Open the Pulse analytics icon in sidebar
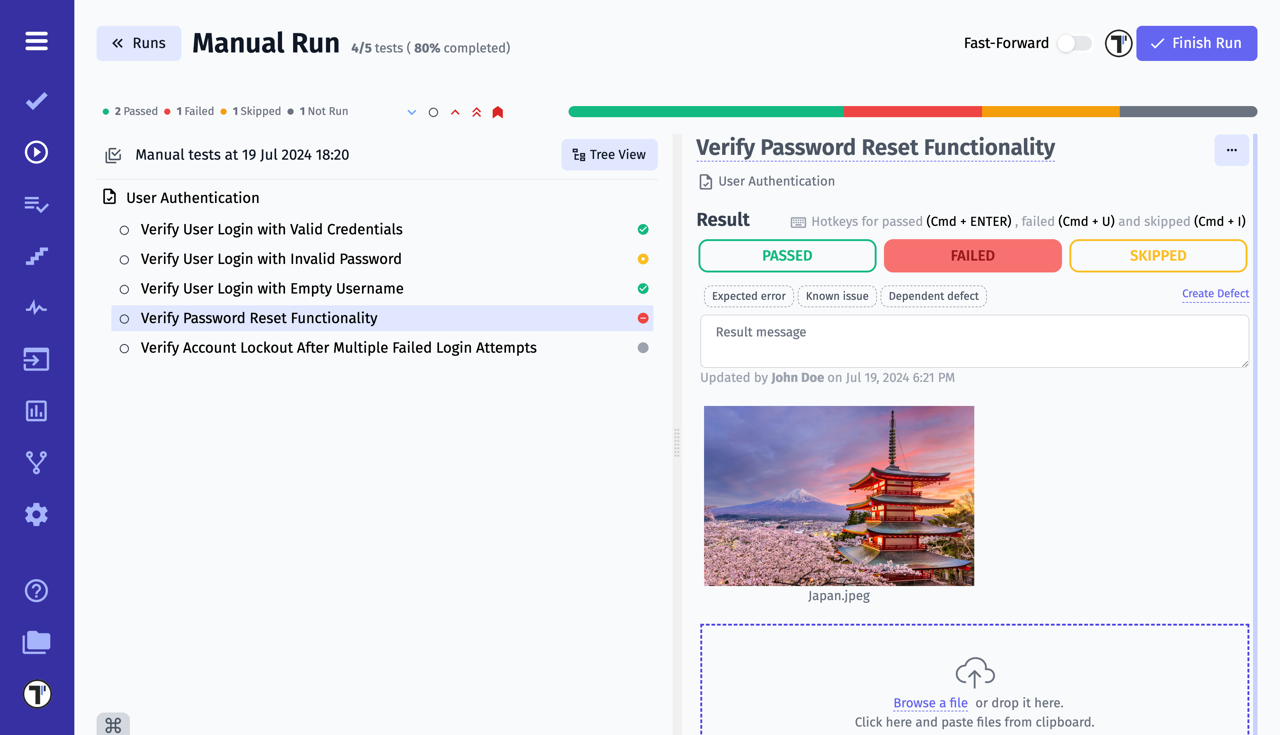Image resolution: width=1280 pixels, height=735 pixels. [36, 307]
